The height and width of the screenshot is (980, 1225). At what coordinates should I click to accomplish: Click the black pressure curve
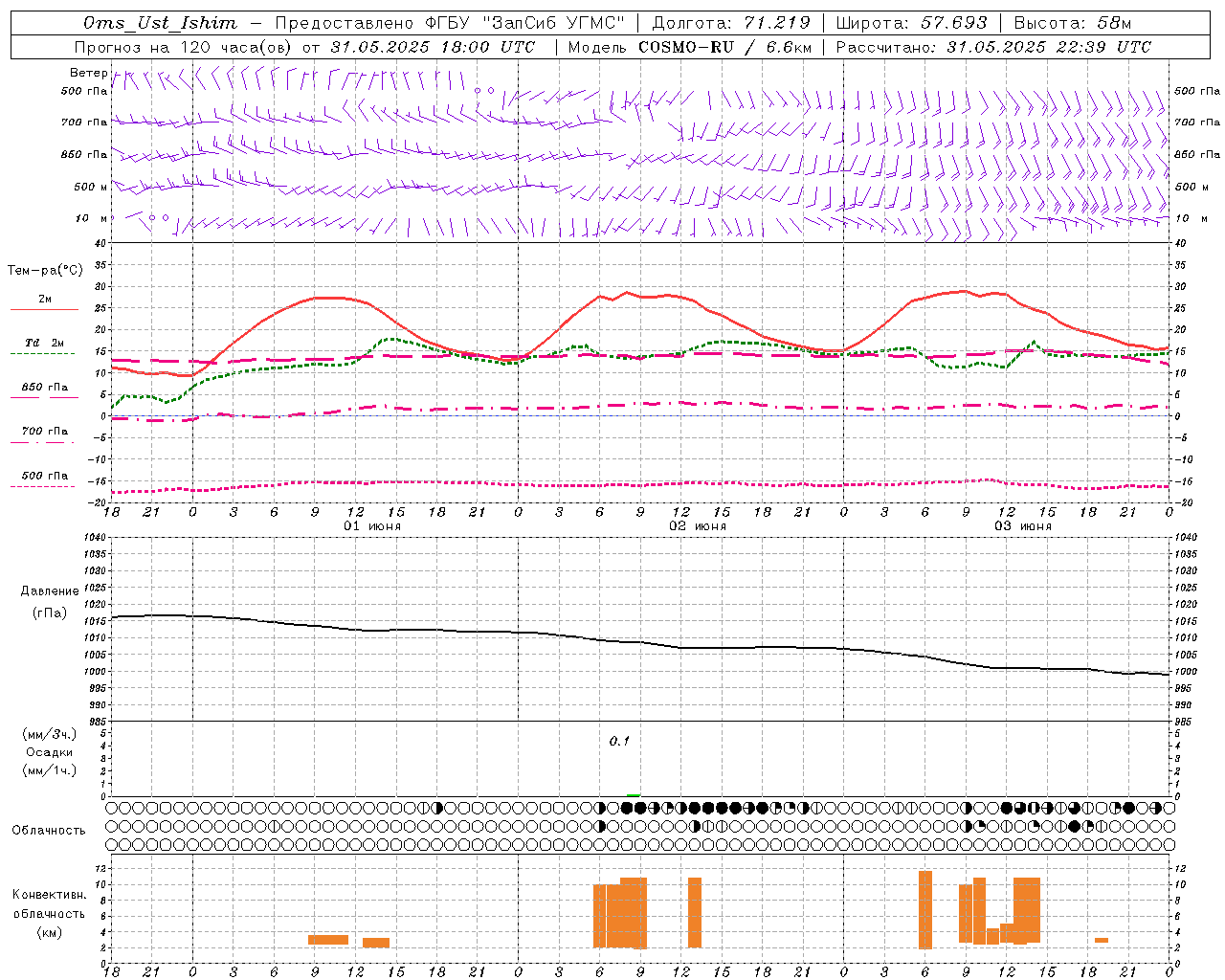[641, 643]
